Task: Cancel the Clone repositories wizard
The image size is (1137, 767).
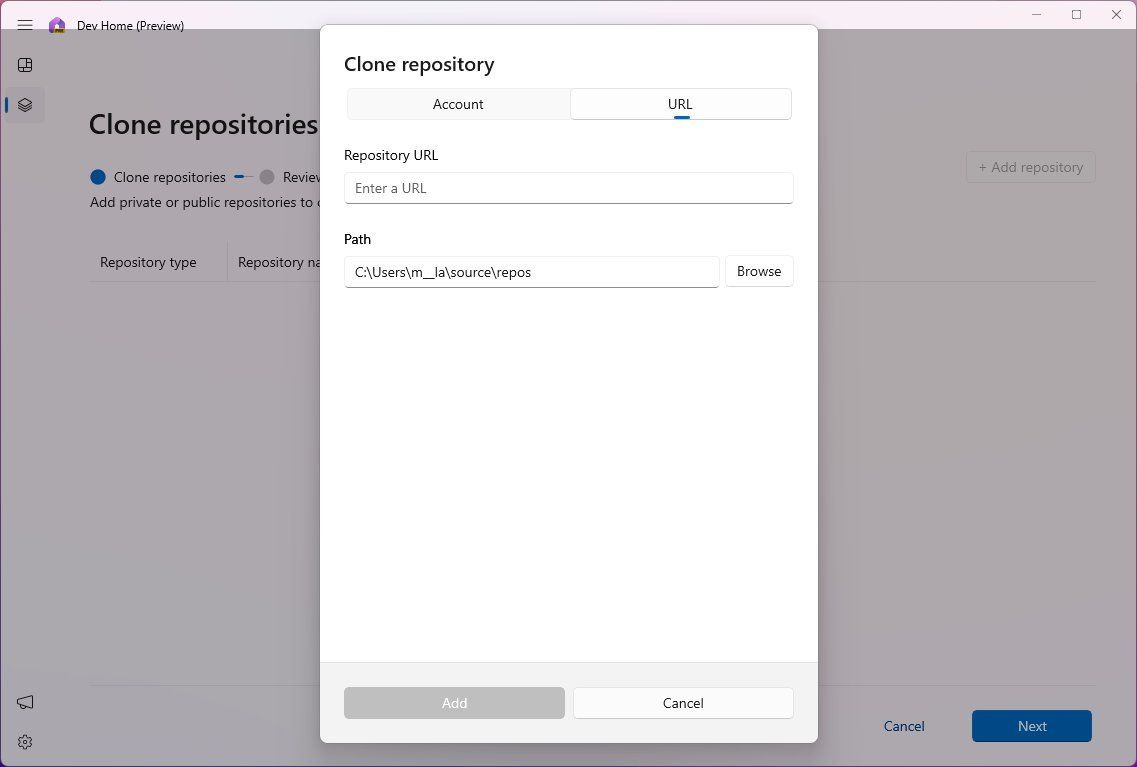Action: [903, 726]
